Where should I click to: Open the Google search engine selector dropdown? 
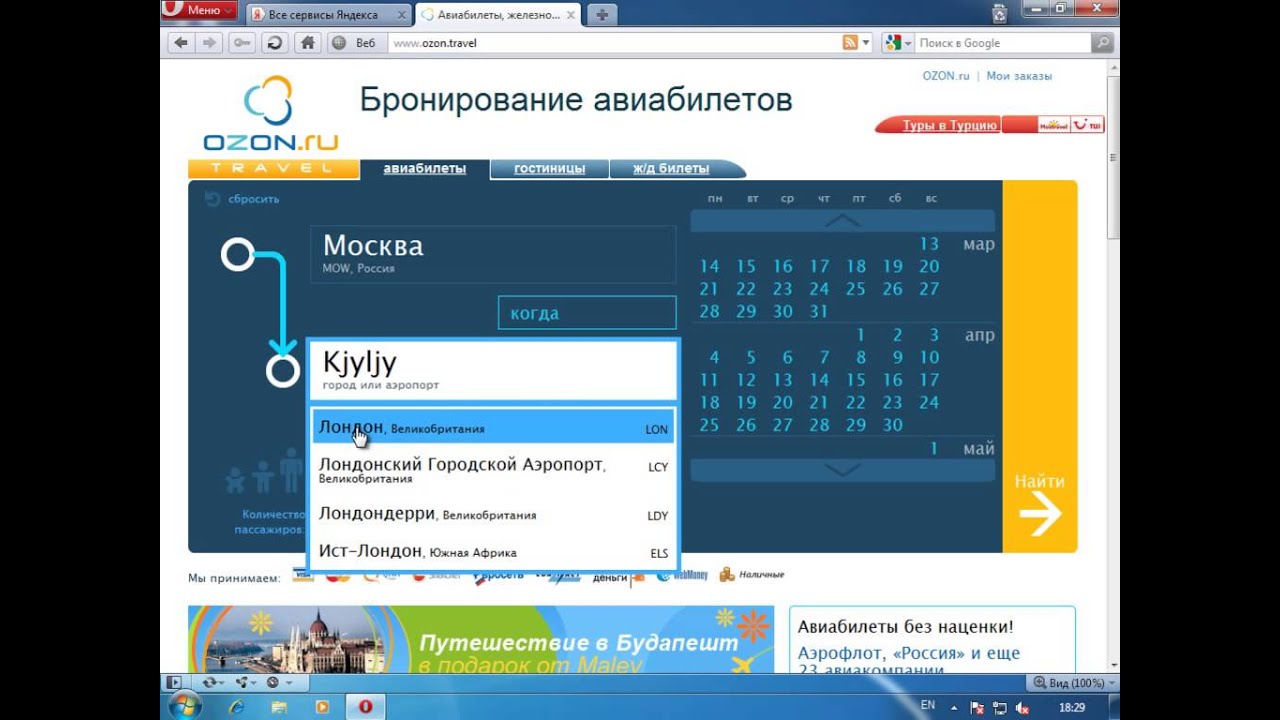[x=900, y=43]
